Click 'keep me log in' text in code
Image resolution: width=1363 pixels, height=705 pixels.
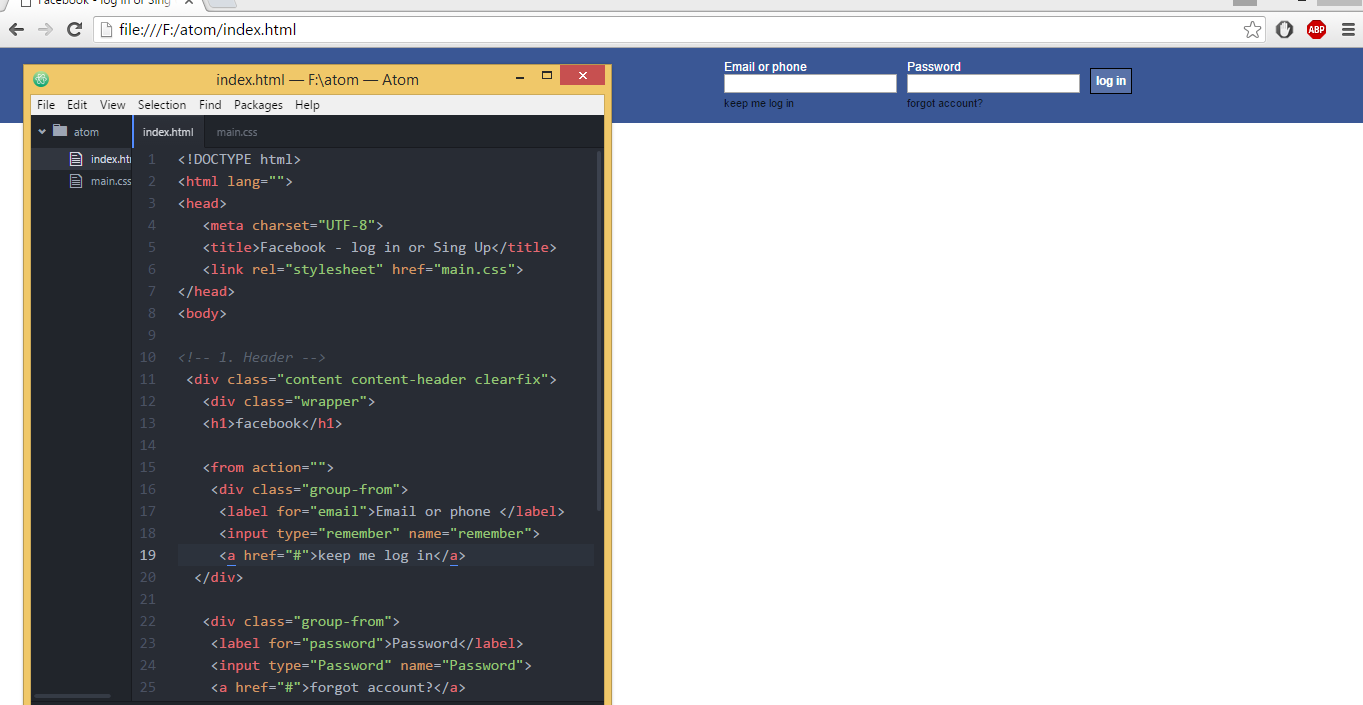click(x=375, y=555)
